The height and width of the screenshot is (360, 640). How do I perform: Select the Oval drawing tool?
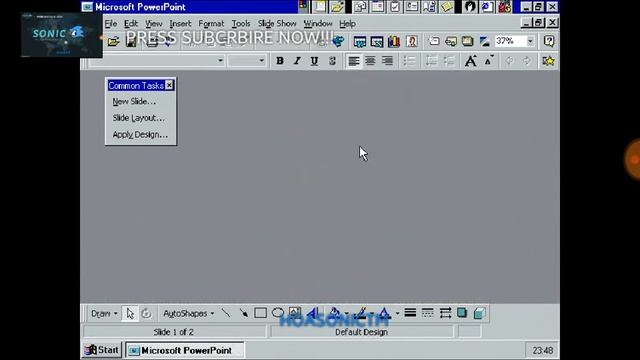[278, 313]
